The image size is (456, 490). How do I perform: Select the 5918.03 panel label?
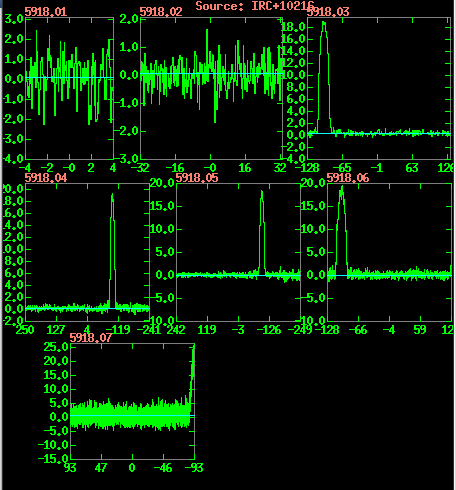point(328,12)
